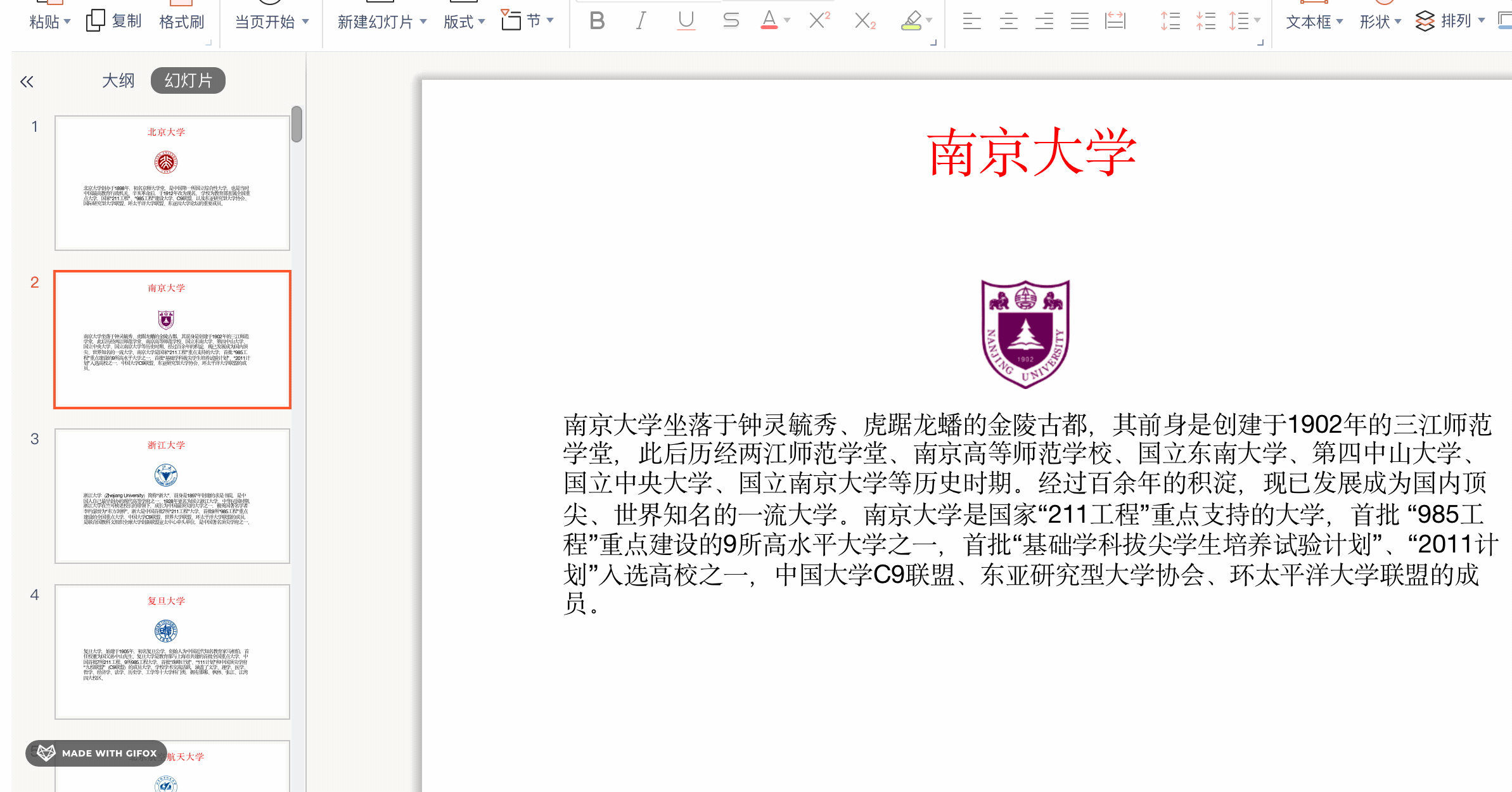Screen dimensions: 1512x792
Task: Open the 版式 layout dropdown
Action: click(482, 22)
